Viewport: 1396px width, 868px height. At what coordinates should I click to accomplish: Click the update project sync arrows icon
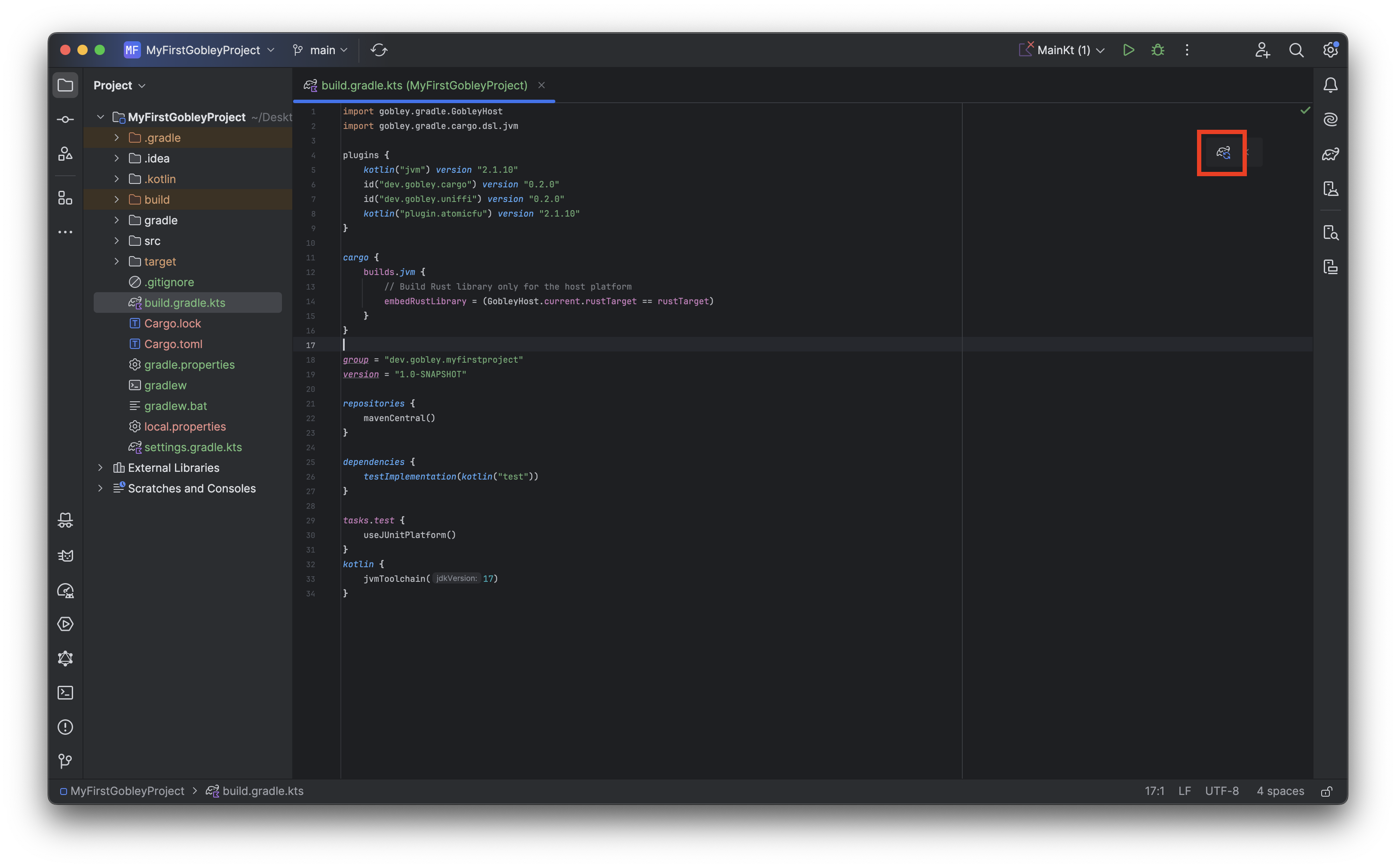tap(379, 50)
